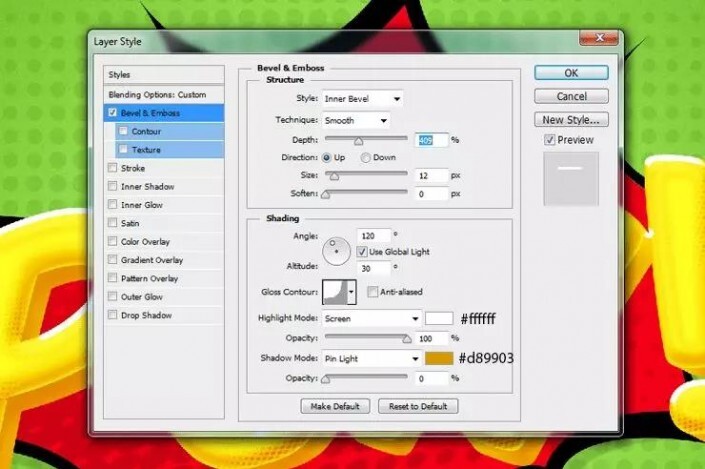Toggle Use Global Light checkbox
Viewport: 705px width, 469px height.
coord(362,251)
